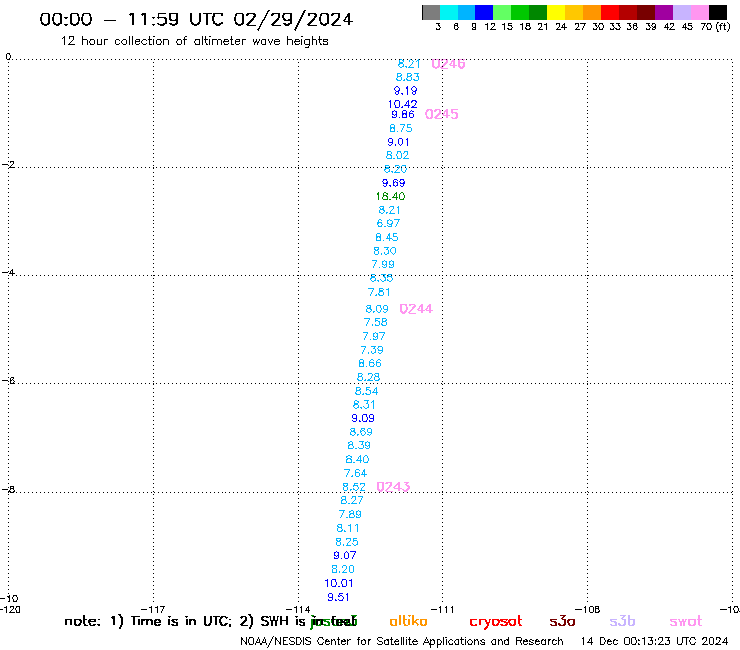Viewport: 740px width, 650px height.
Task: Click the wave height value 7.81
Action: point(379,292)
